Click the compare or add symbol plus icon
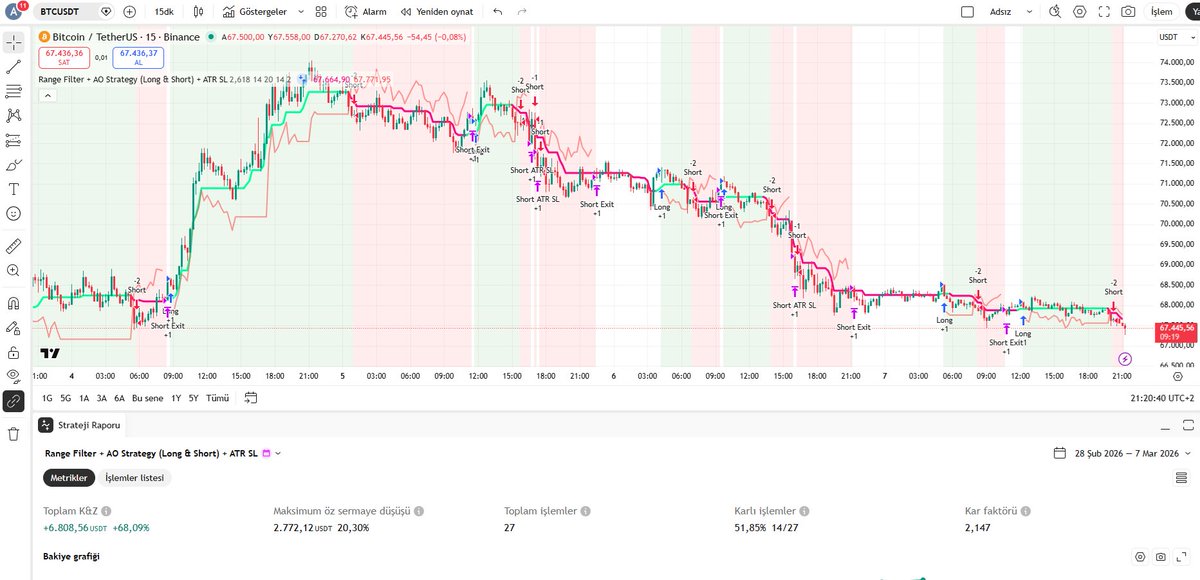This screenshot has height=580, width=1200. pos(130,13)
